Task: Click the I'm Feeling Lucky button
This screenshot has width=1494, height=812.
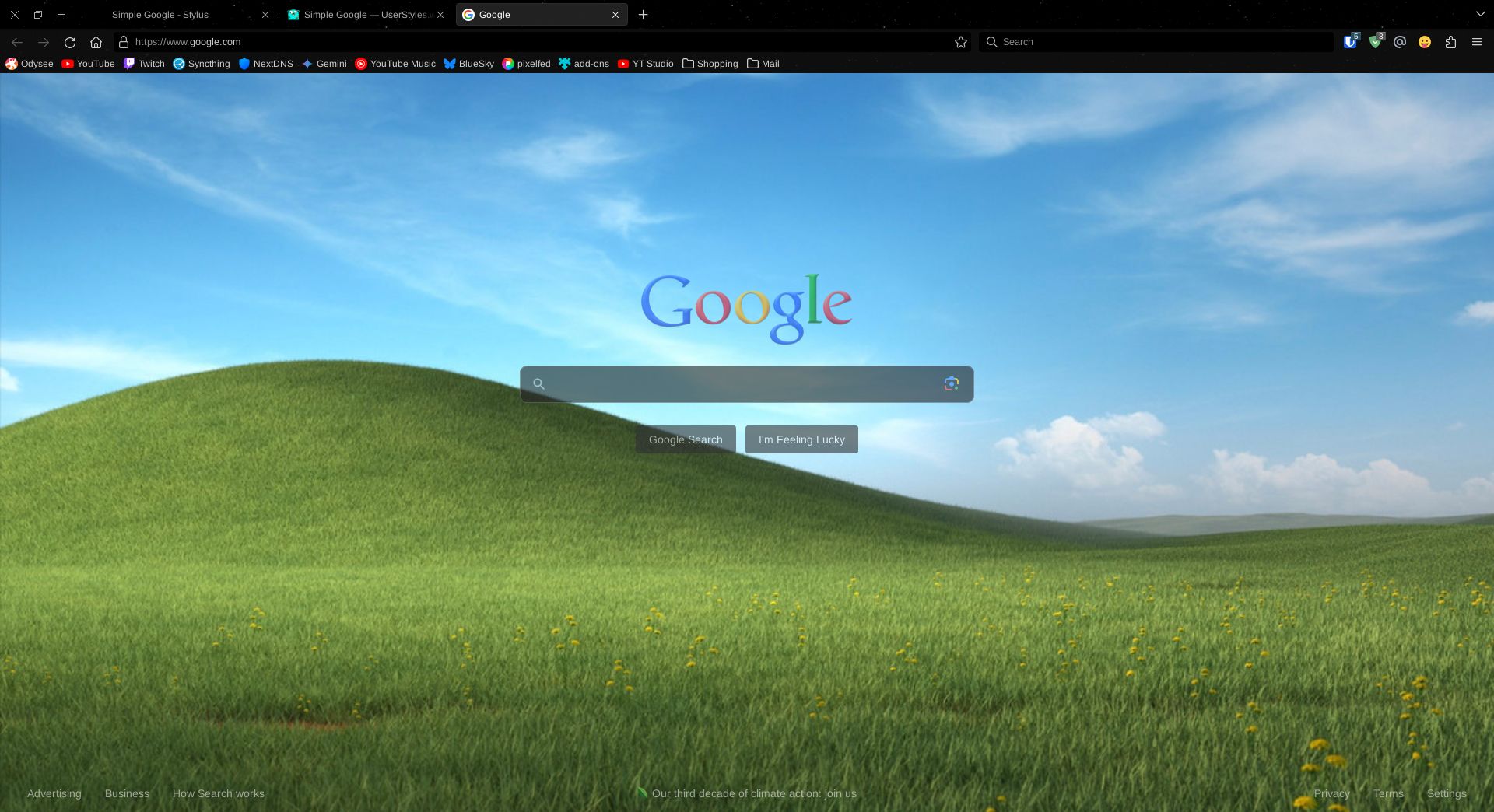Action: click(x=801, y=439)
